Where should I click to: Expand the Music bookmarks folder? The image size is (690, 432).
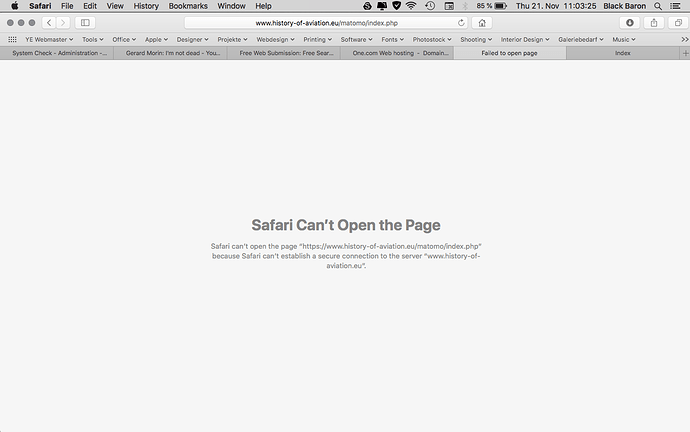click(x=624, y=40)
